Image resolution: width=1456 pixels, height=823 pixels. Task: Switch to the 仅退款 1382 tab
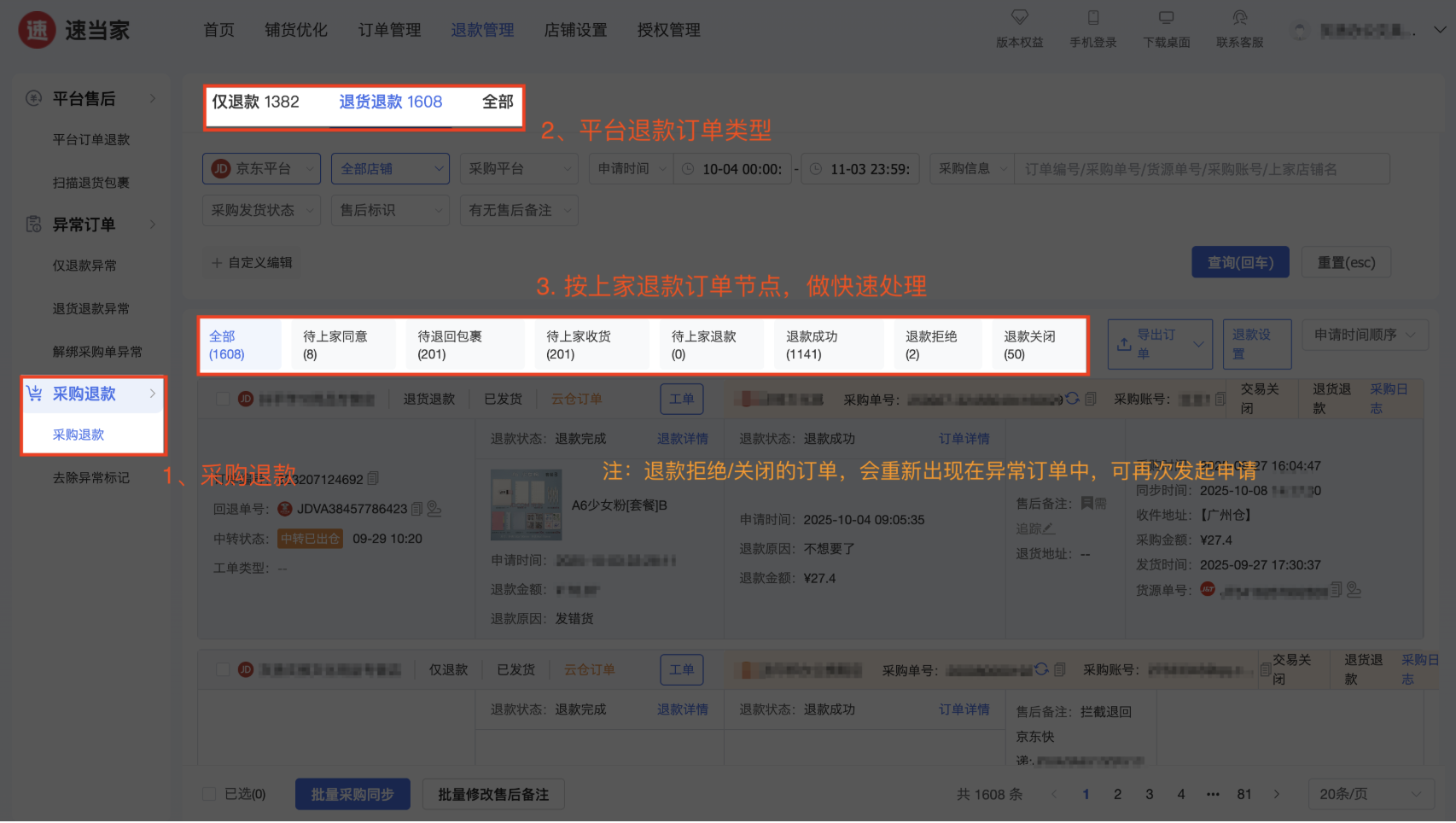tap(255, 102)
